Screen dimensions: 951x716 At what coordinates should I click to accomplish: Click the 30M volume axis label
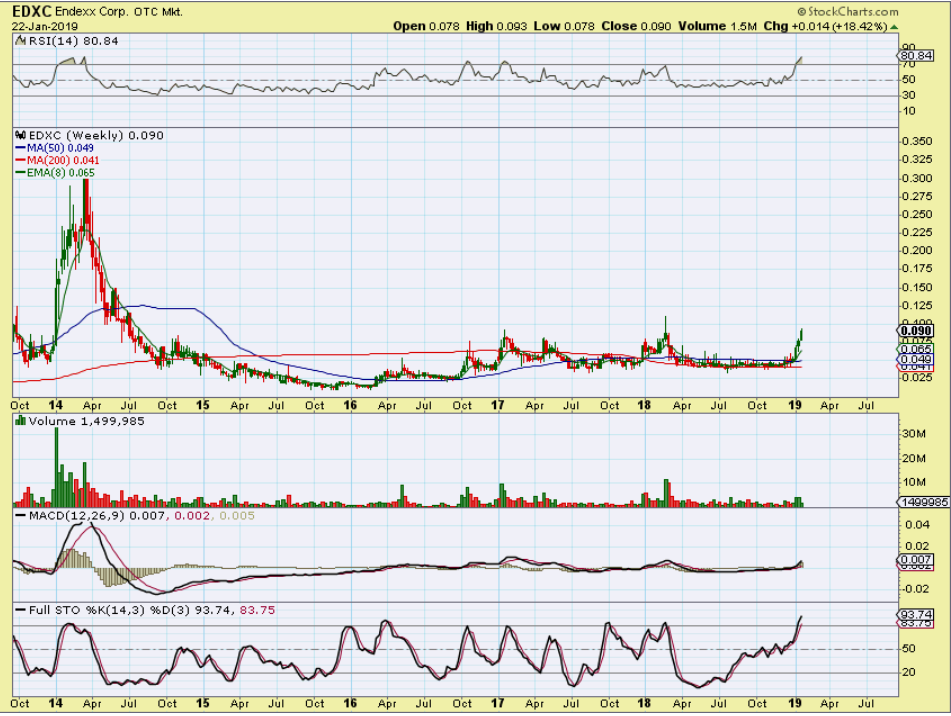pyautogui.click(x=913, y=433)
